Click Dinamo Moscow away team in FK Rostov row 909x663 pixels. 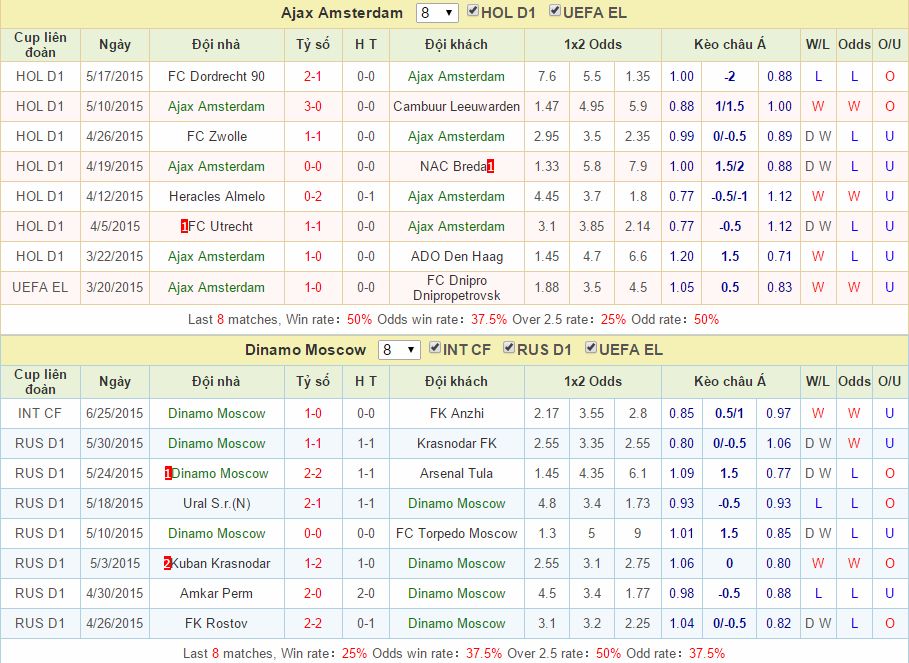(457, 624)
